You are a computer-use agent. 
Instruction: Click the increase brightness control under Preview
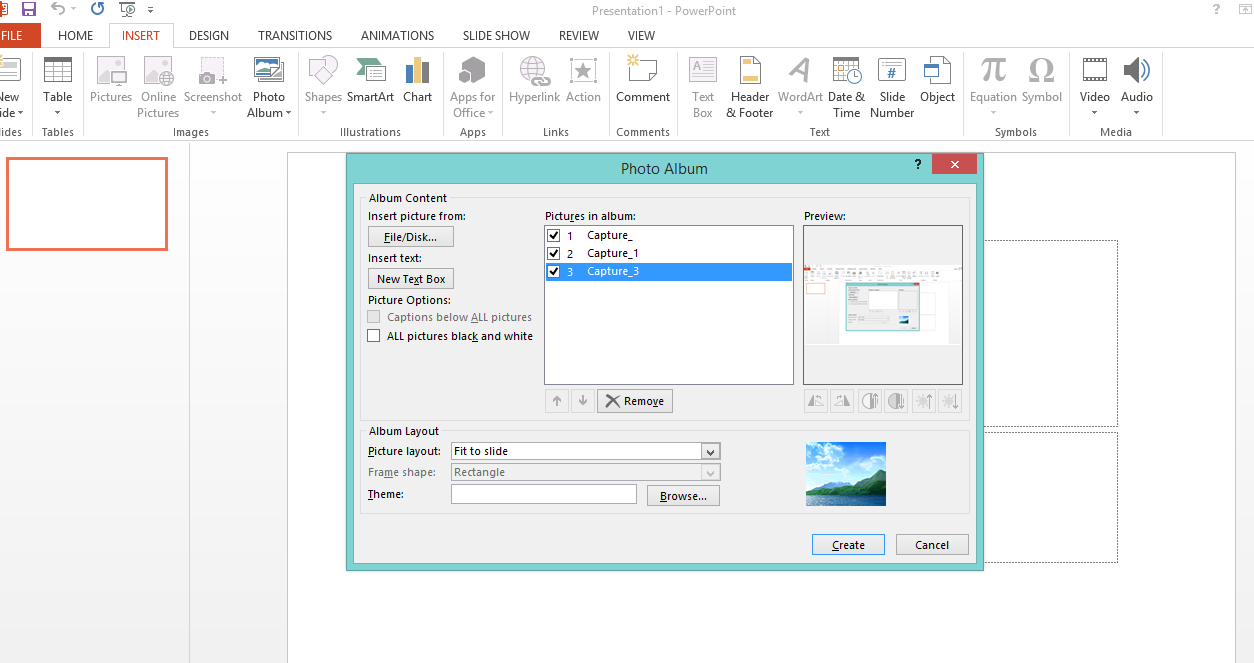[x=922, y=400]
